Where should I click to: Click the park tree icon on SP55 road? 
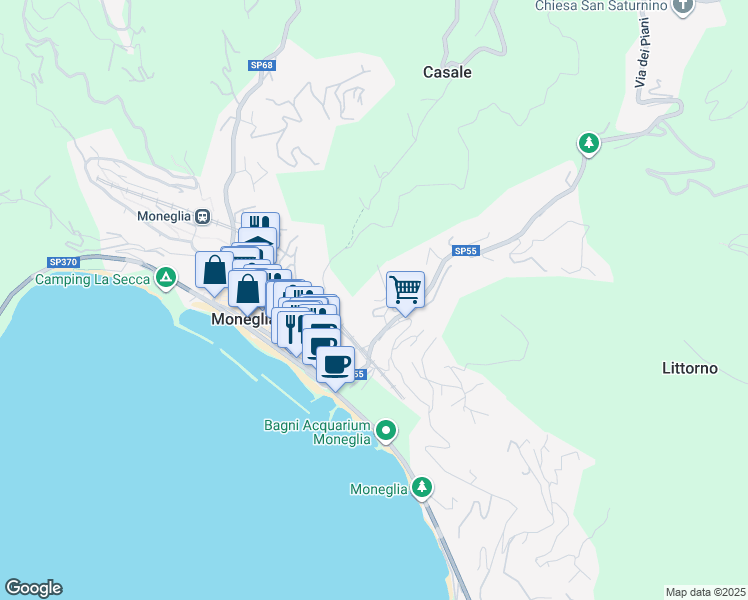(x=589, y=143)
